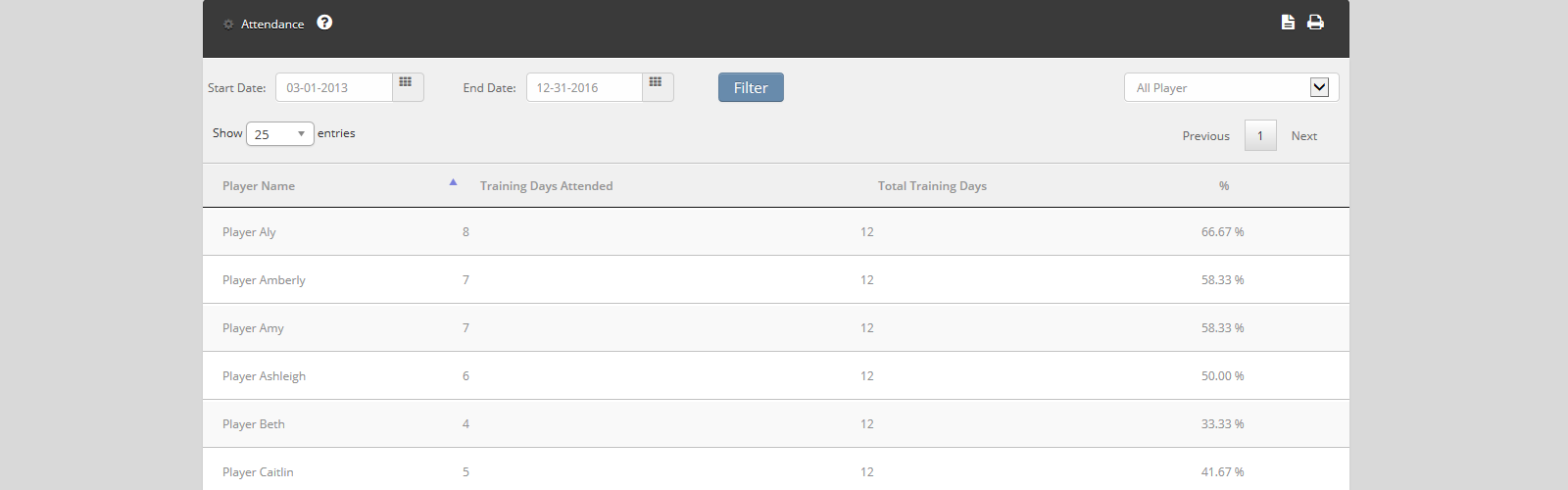Click the Player Name sort arrow

coord(453,182)
